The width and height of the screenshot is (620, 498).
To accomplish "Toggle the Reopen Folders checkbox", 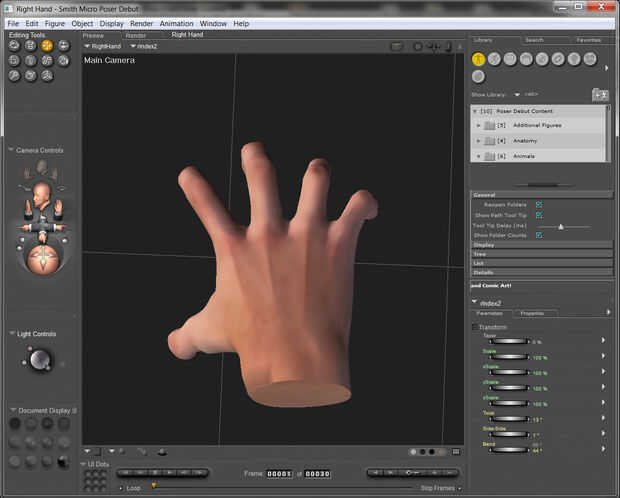I will pyautogui.click(x=538, y=204).
